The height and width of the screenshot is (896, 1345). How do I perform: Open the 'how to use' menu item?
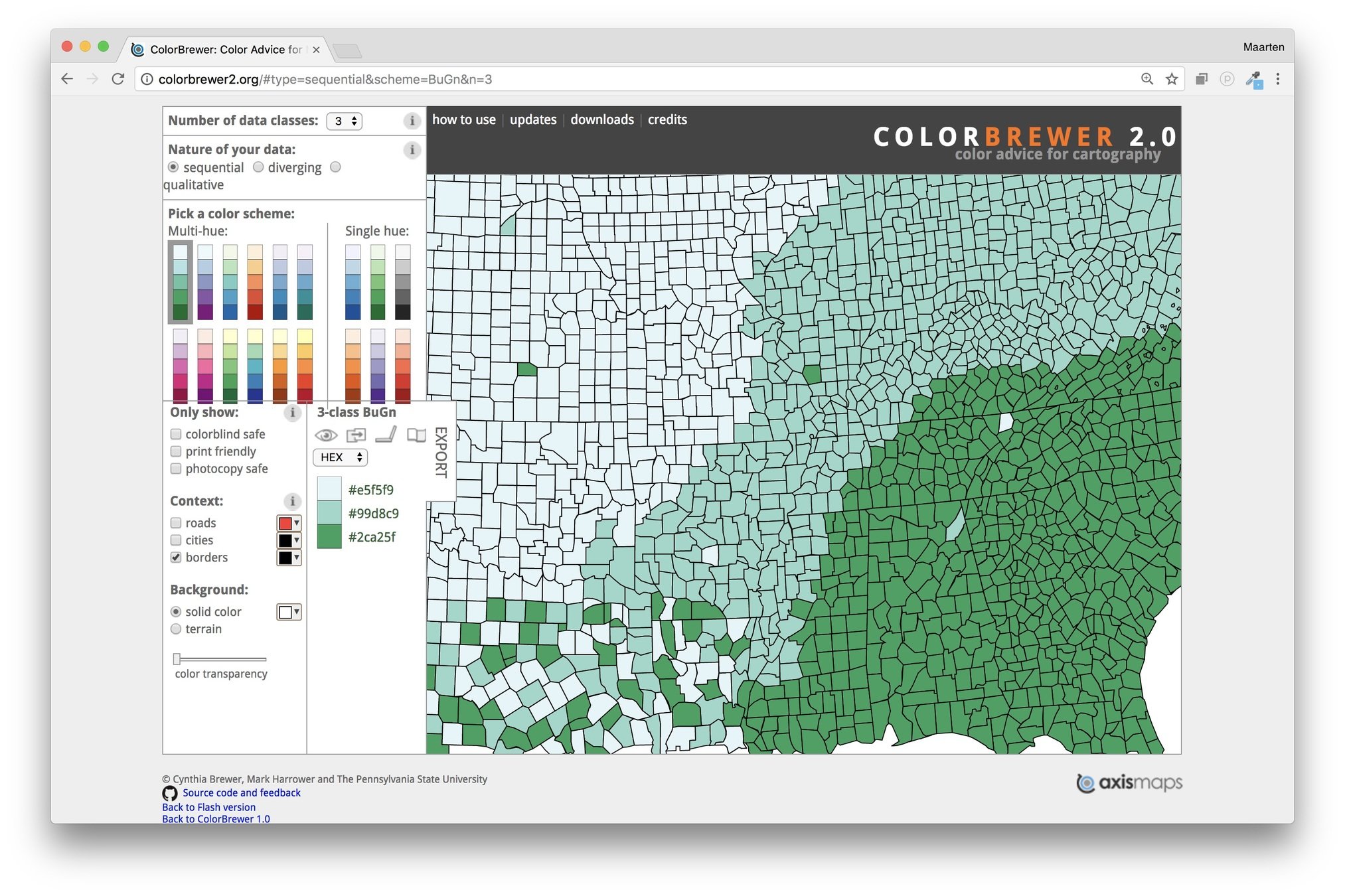(463, 120)
